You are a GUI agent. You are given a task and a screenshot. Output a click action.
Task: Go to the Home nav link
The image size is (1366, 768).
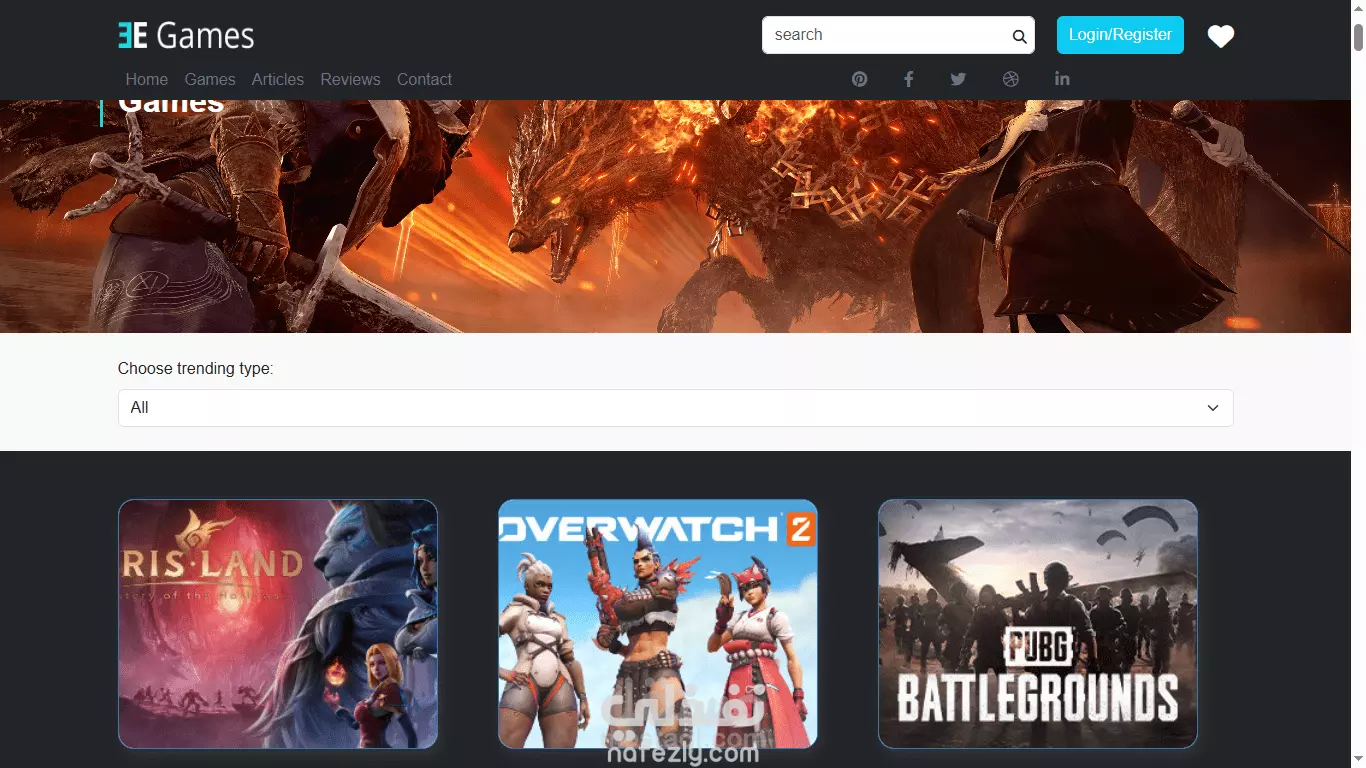coord(147,79)
